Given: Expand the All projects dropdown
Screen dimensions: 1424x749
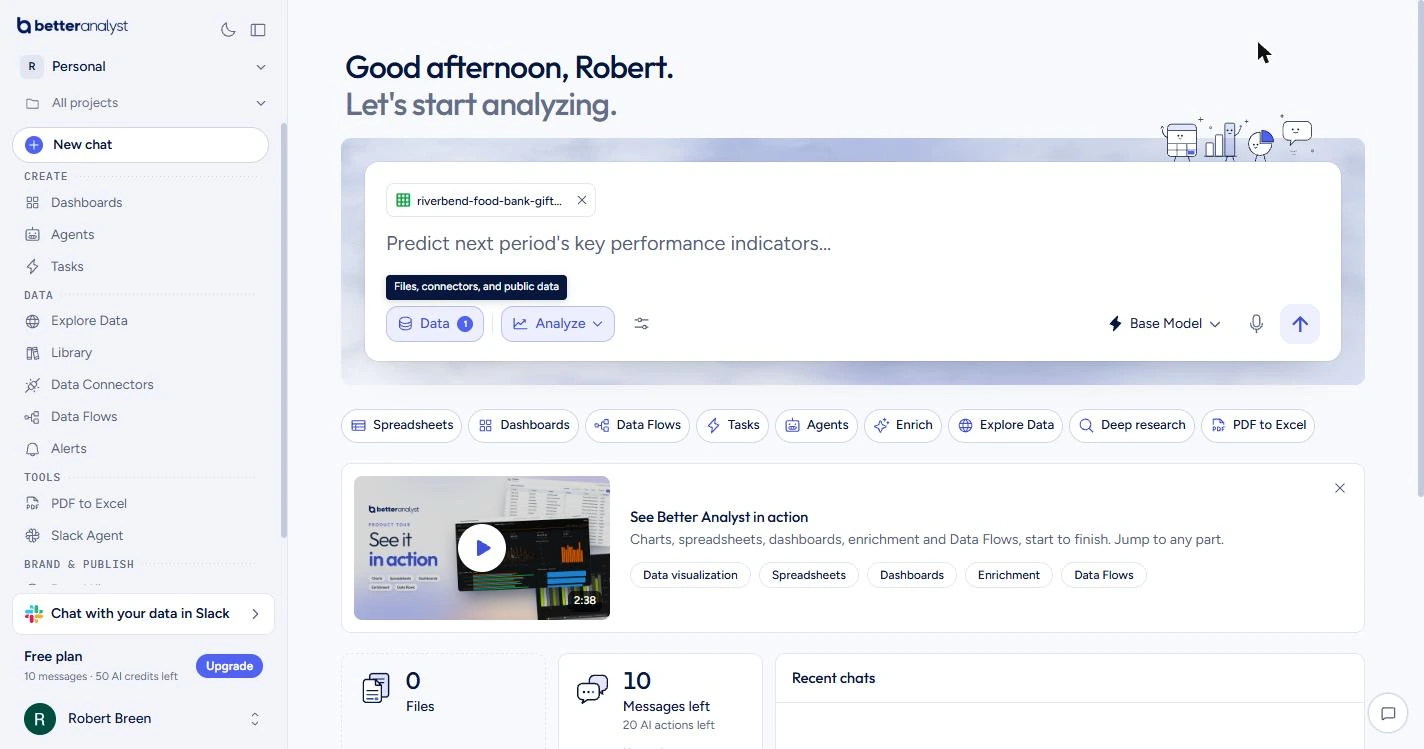Looking at the screenshot, I should coord(143,102).
